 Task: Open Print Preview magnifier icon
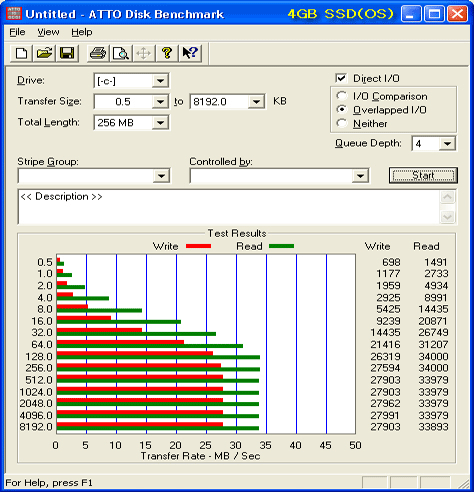(x=121, y=53)
